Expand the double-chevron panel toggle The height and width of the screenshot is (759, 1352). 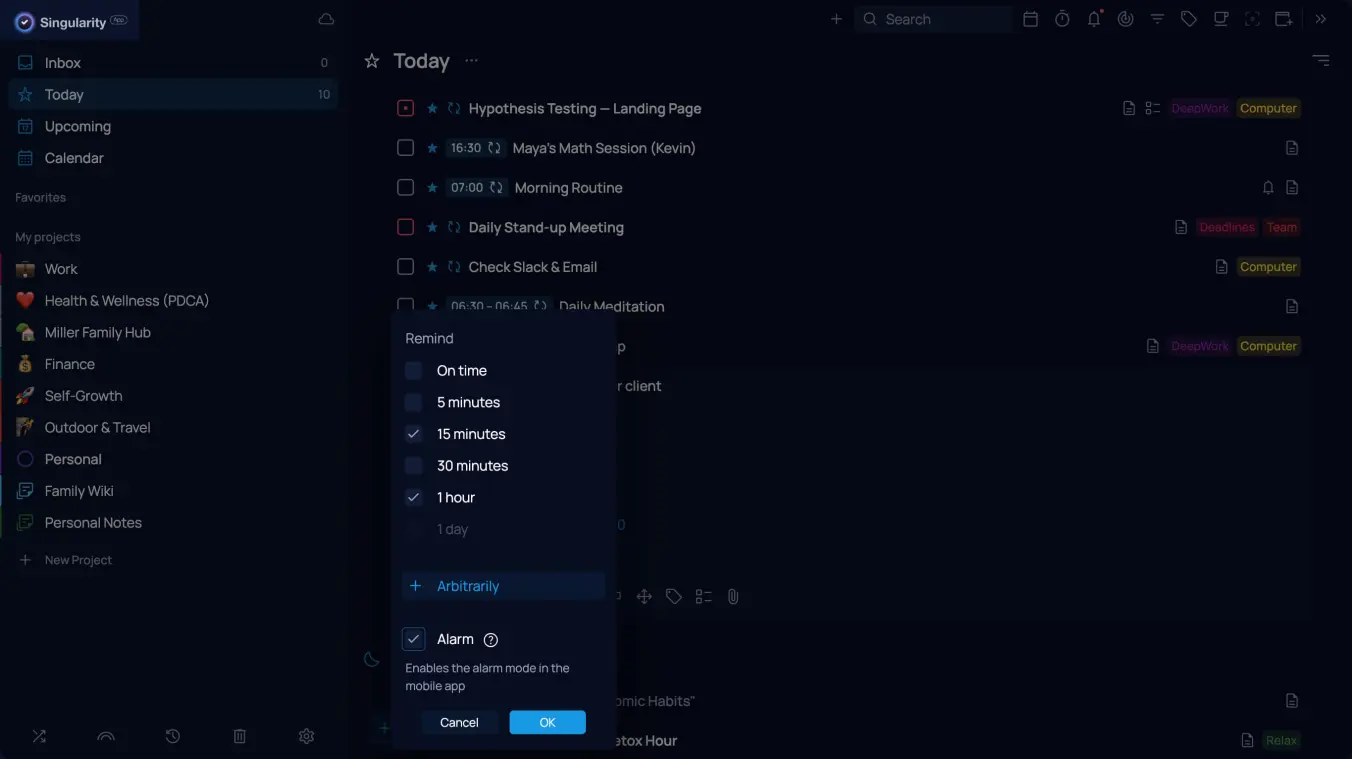point(1321,19)
